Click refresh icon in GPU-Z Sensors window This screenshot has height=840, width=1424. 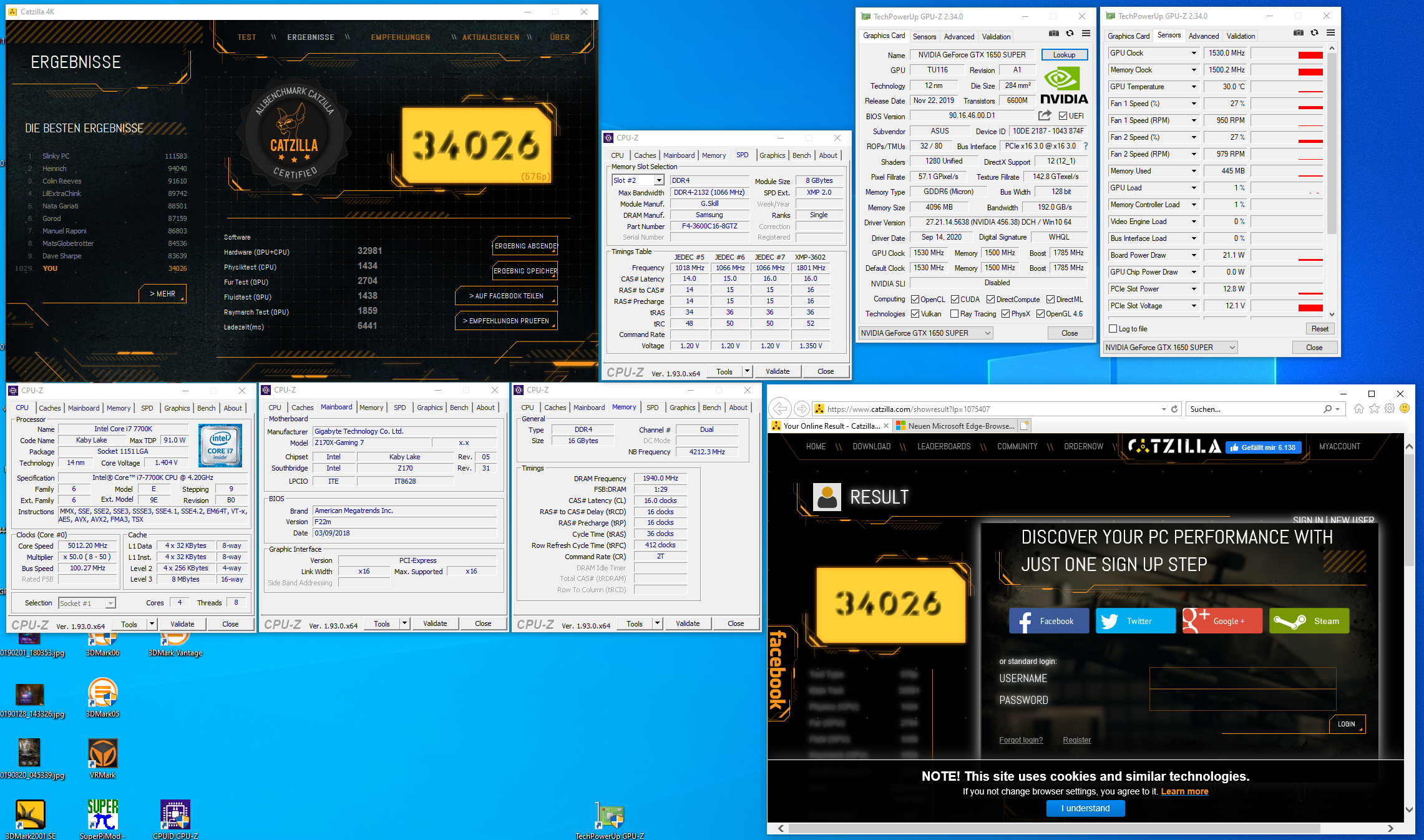point(1315,33)
